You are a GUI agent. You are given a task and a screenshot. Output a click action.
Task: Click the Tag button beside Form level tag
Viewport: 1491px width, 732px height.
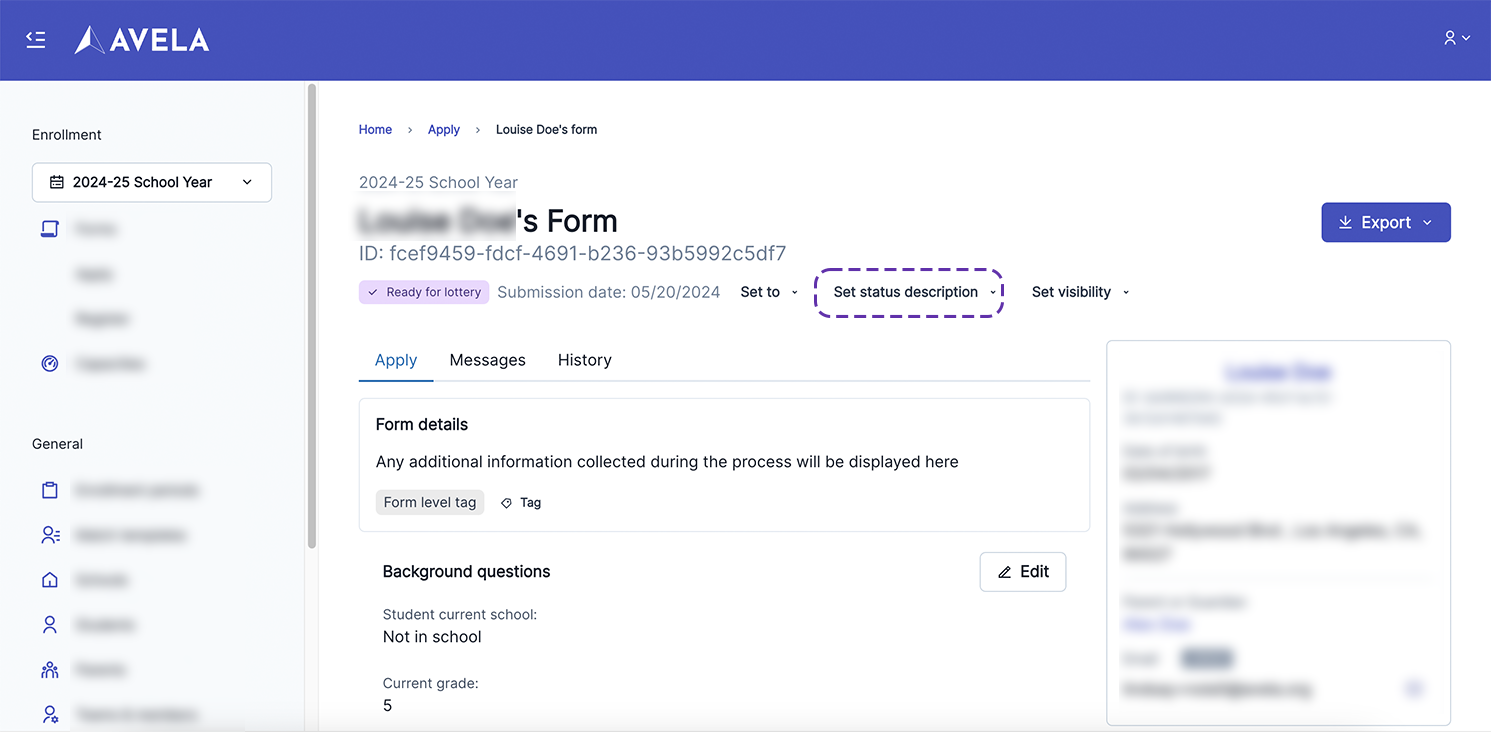[521, 503]
